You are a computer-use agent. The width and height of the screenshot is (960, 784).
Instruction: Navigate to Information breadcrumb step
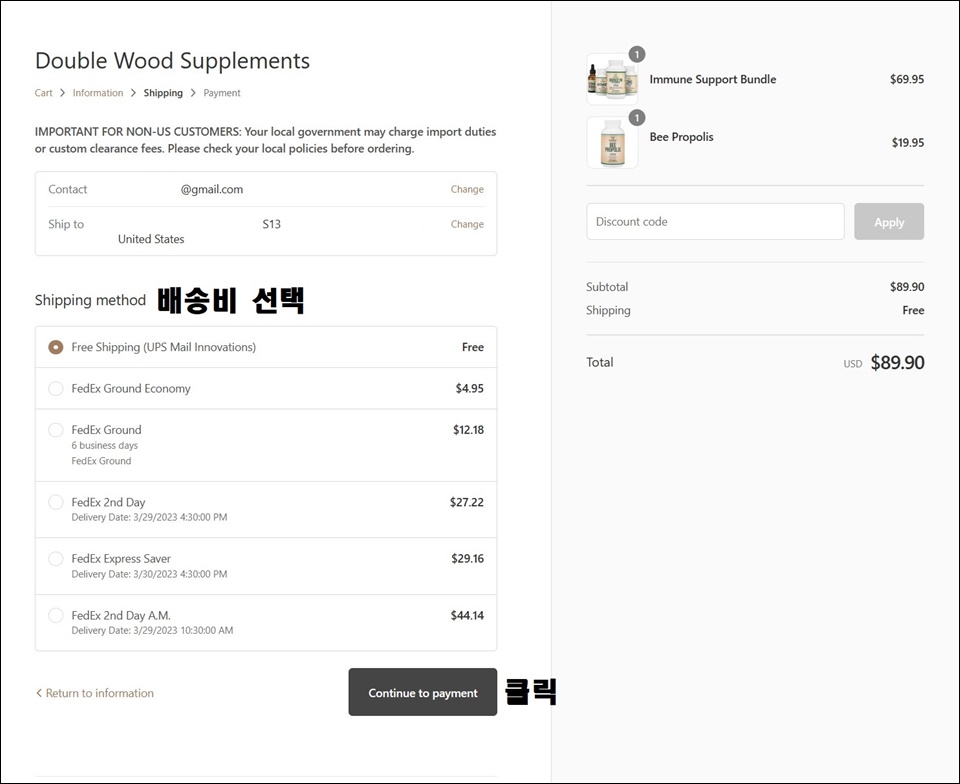pos(98,93)
